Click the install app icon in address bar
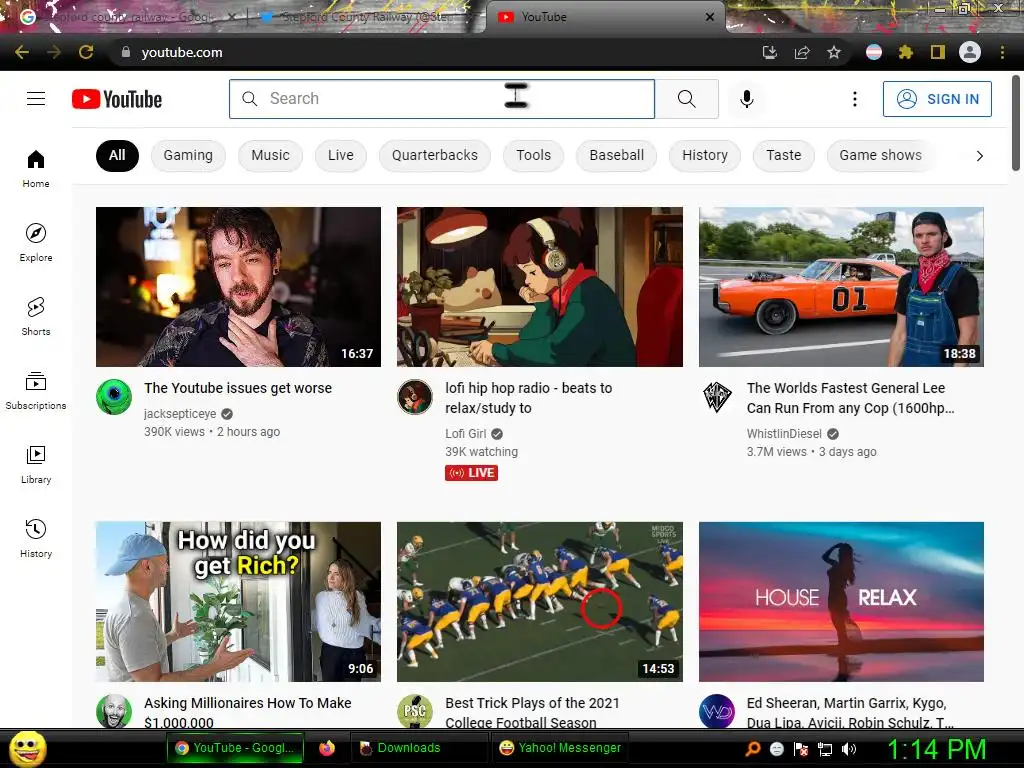 (x=770, y=52)
